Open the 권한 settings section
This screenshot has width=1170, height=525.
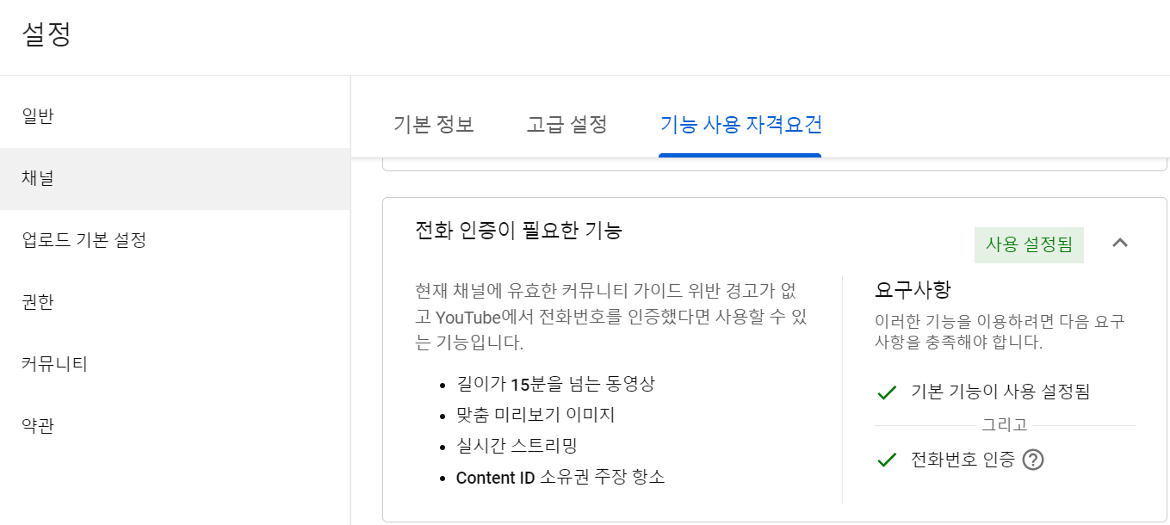click(38, 302)
